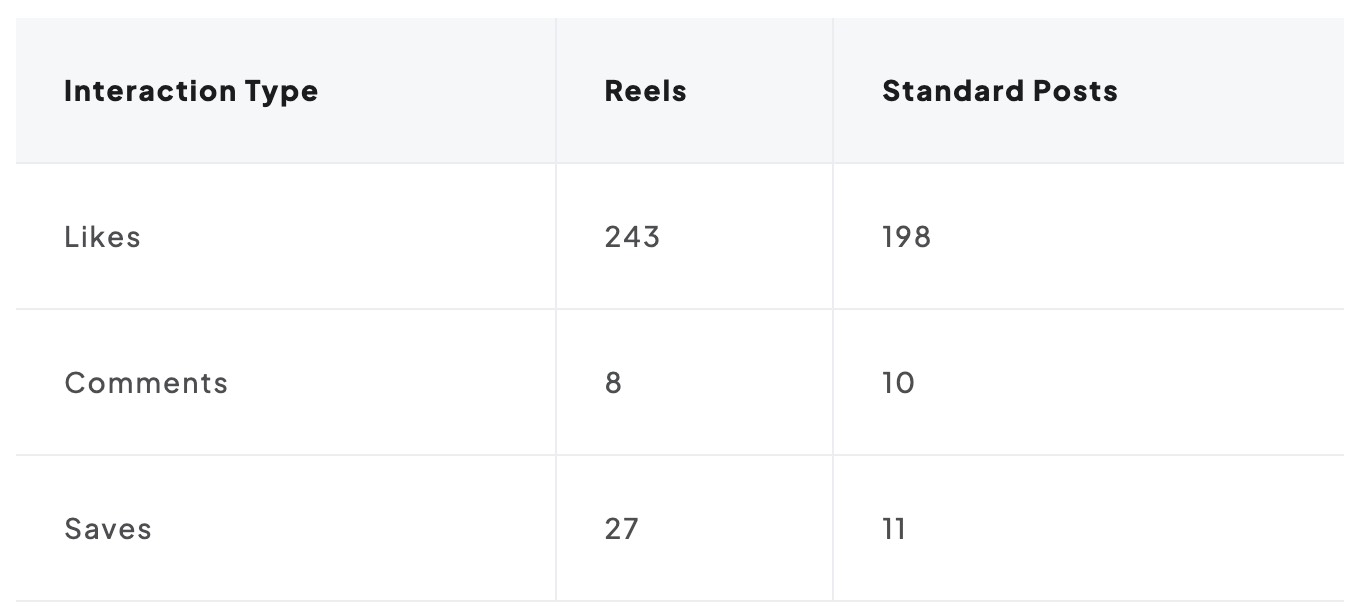Click the Standard Posts likes value 198
Image resolution: width=1356 pixels, height=614 pixels.
[906, 237]
